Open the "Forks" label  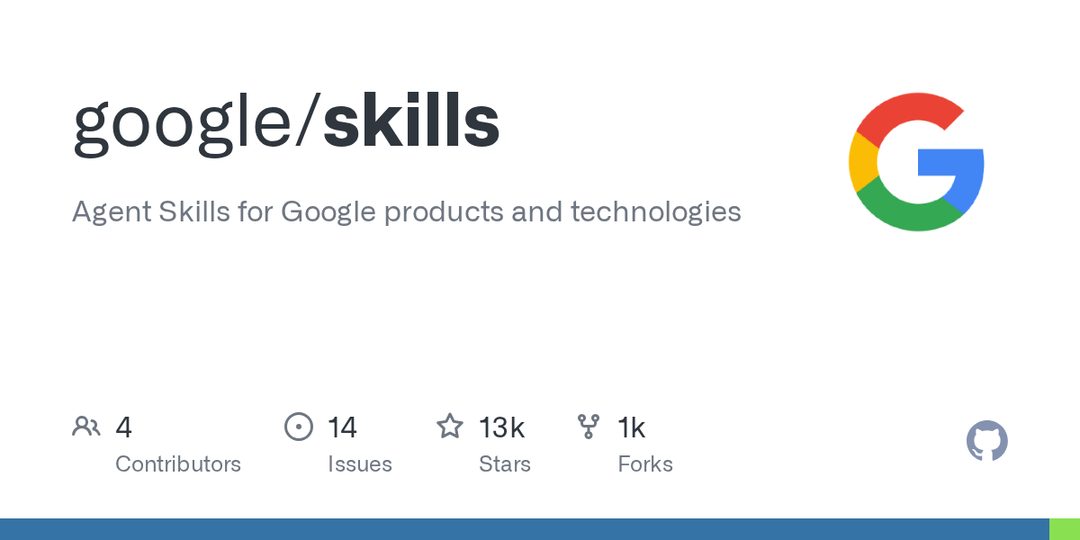click(645, 464)
